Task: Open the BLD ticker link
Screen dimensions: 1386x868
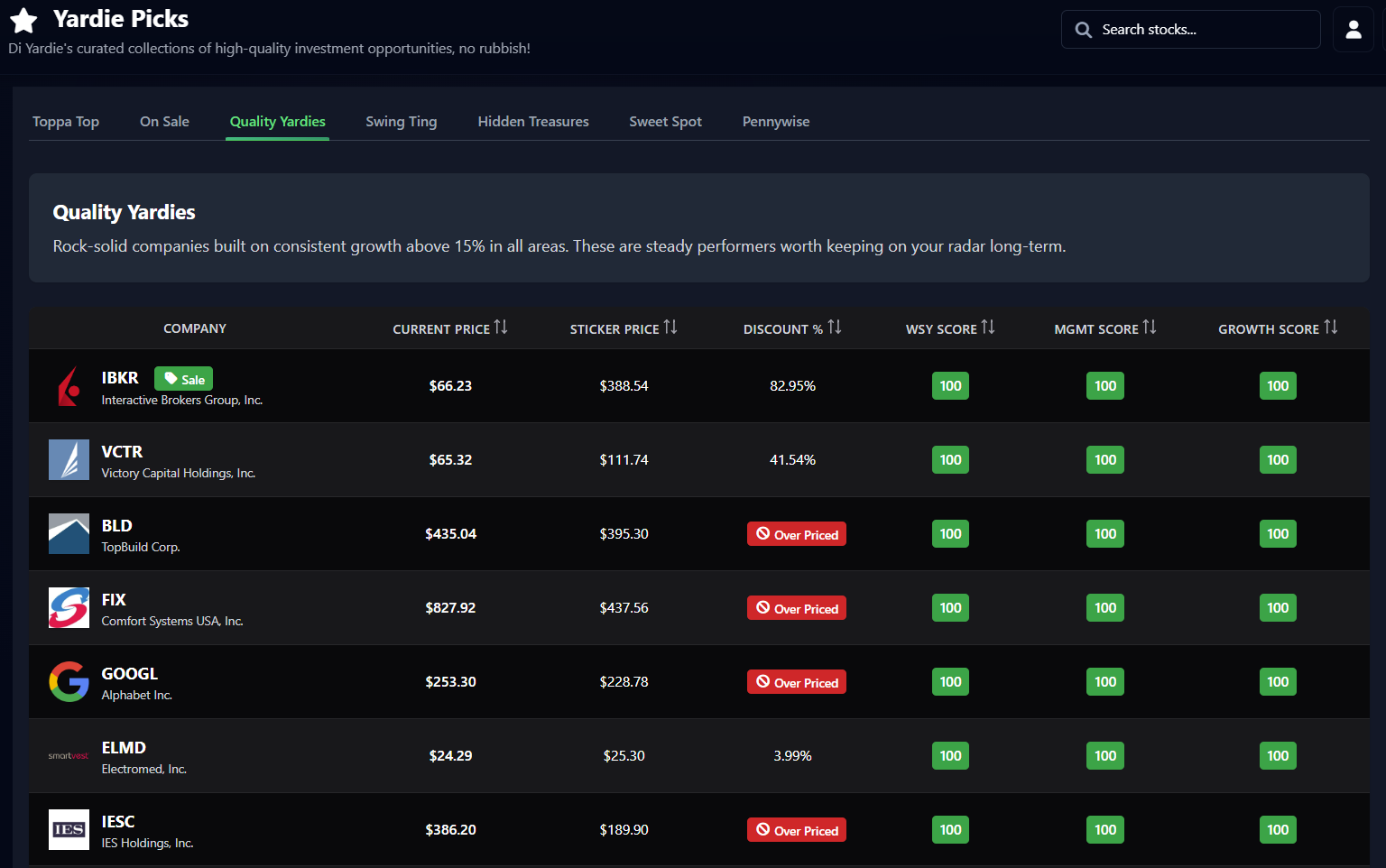Action: coord(116,526)
